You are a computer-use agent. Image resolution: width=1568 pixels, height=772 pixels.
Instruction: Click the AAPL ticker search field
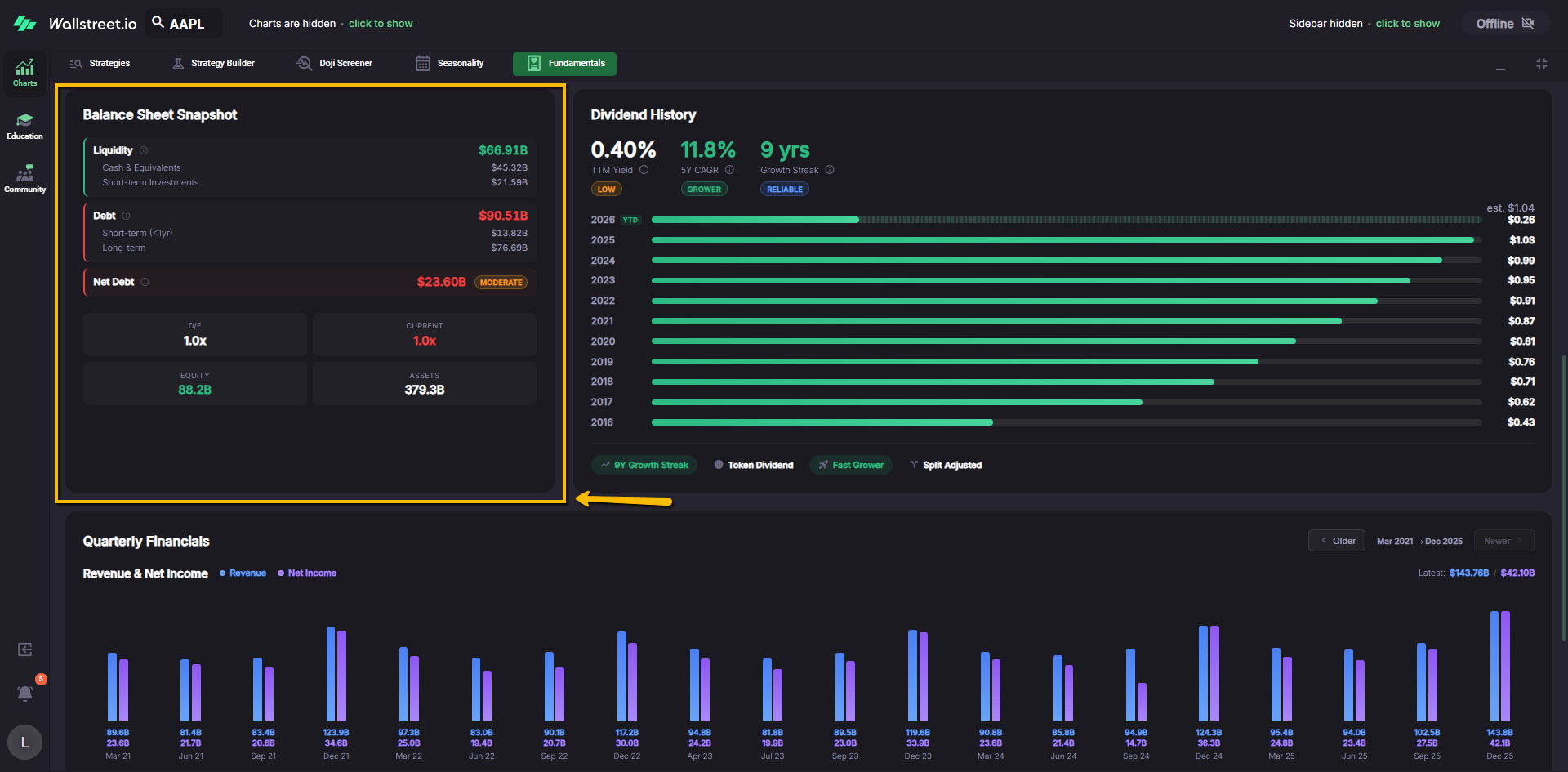coord(185,24)
